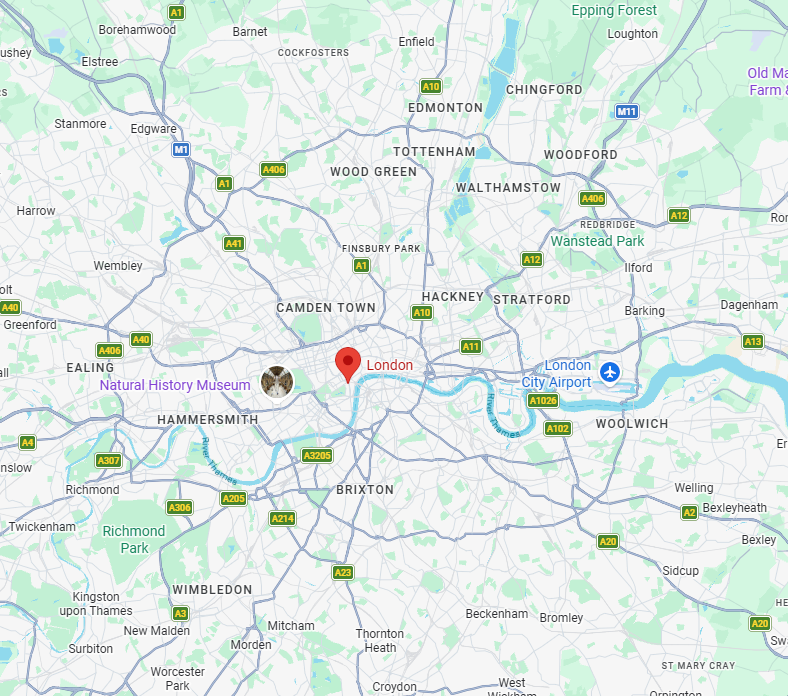Click the Wimbledon district label
788x696 pixels.
click(x=212, y=589)
